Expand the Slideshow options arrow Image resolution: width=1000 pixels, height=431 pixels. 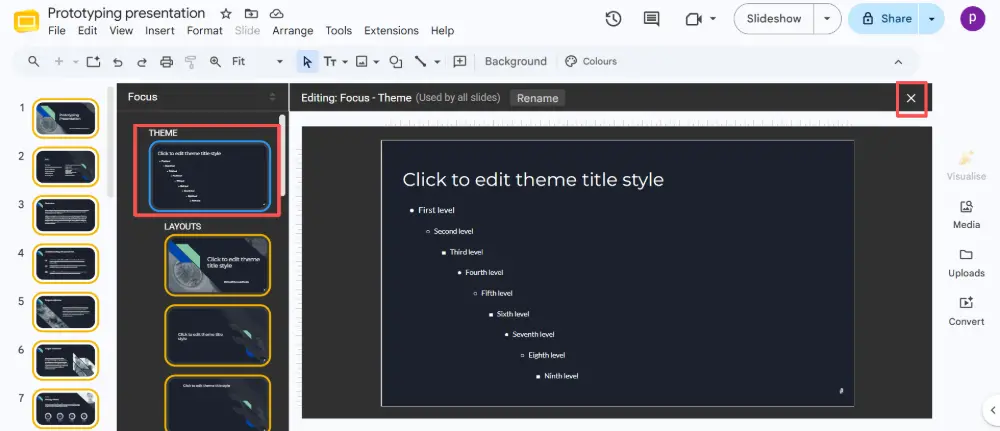(x=827, y=18)
